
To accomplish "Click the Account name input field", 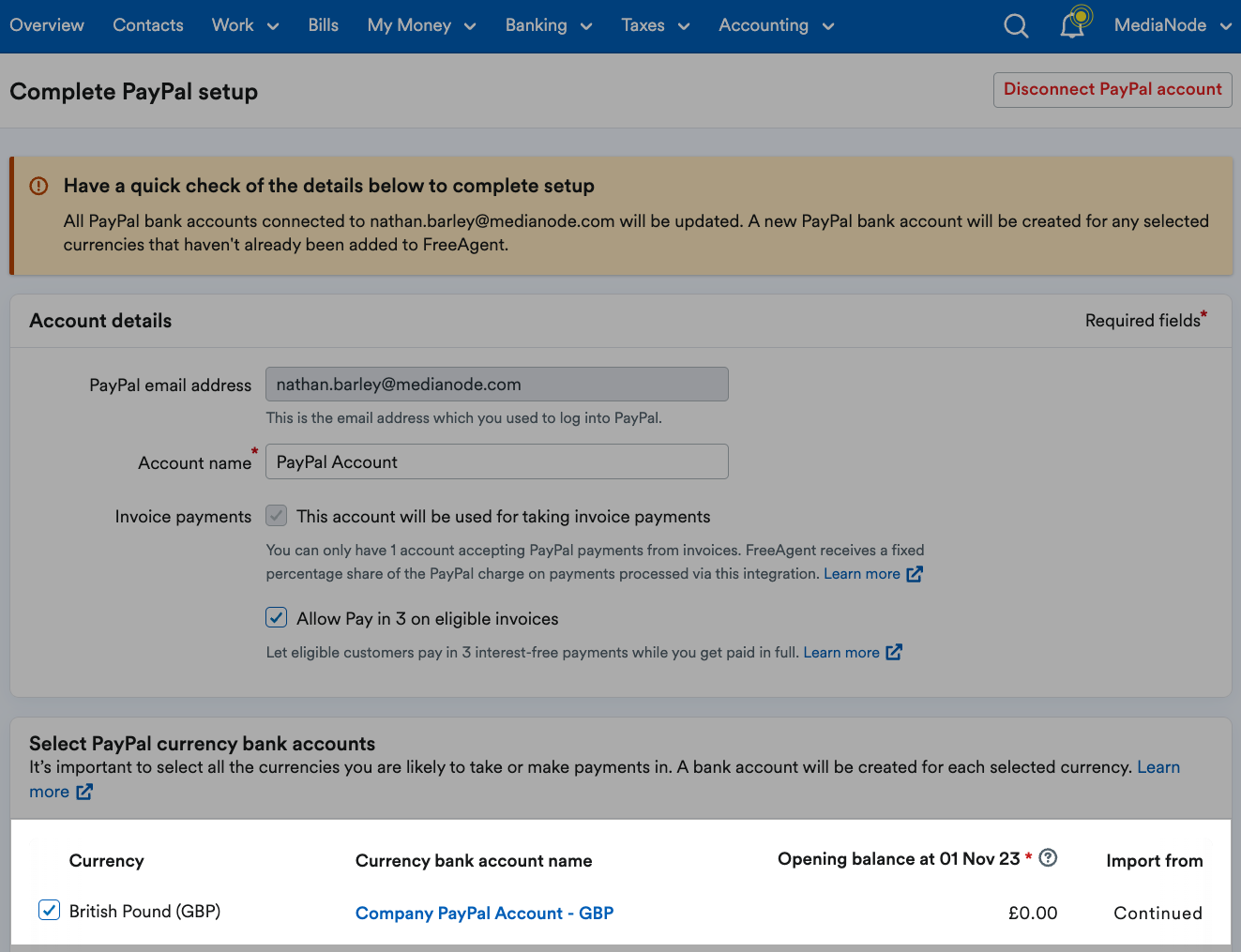I will point(497,461).
